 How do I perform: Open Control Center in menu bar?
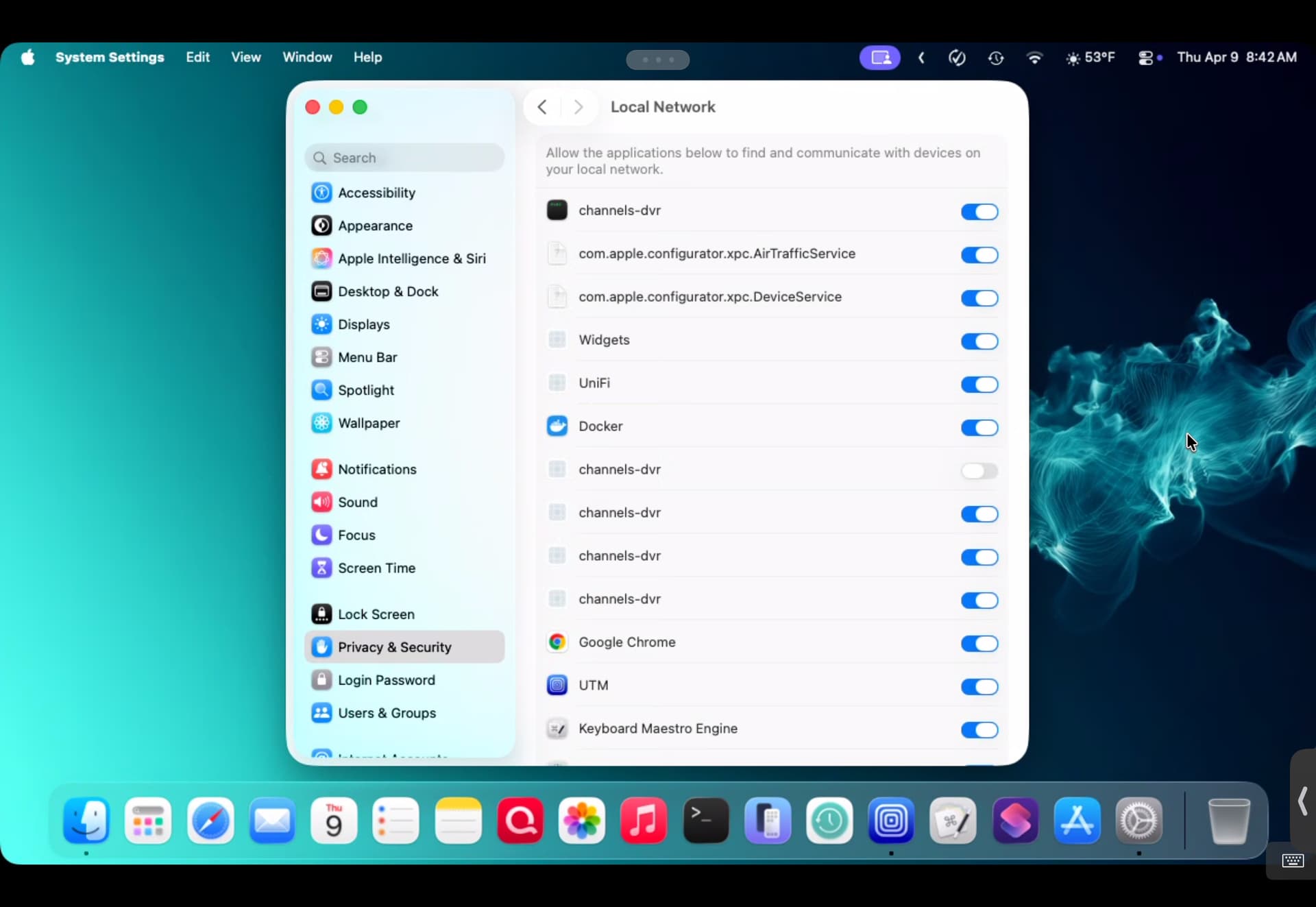pos(1145,58)
